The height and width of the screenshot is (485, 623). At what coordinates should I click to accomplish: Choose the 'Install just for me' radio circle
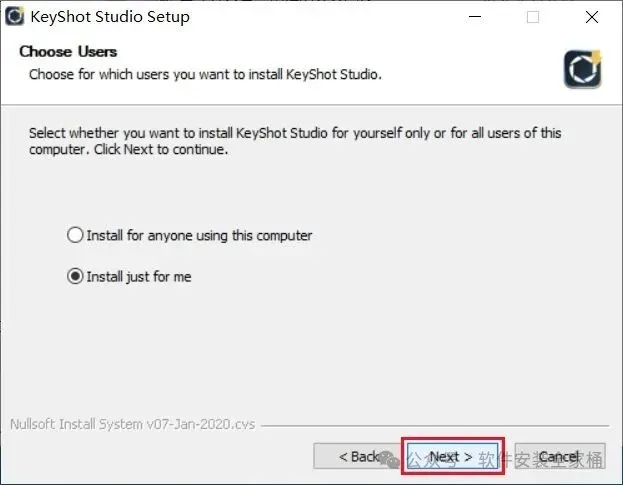75,277
